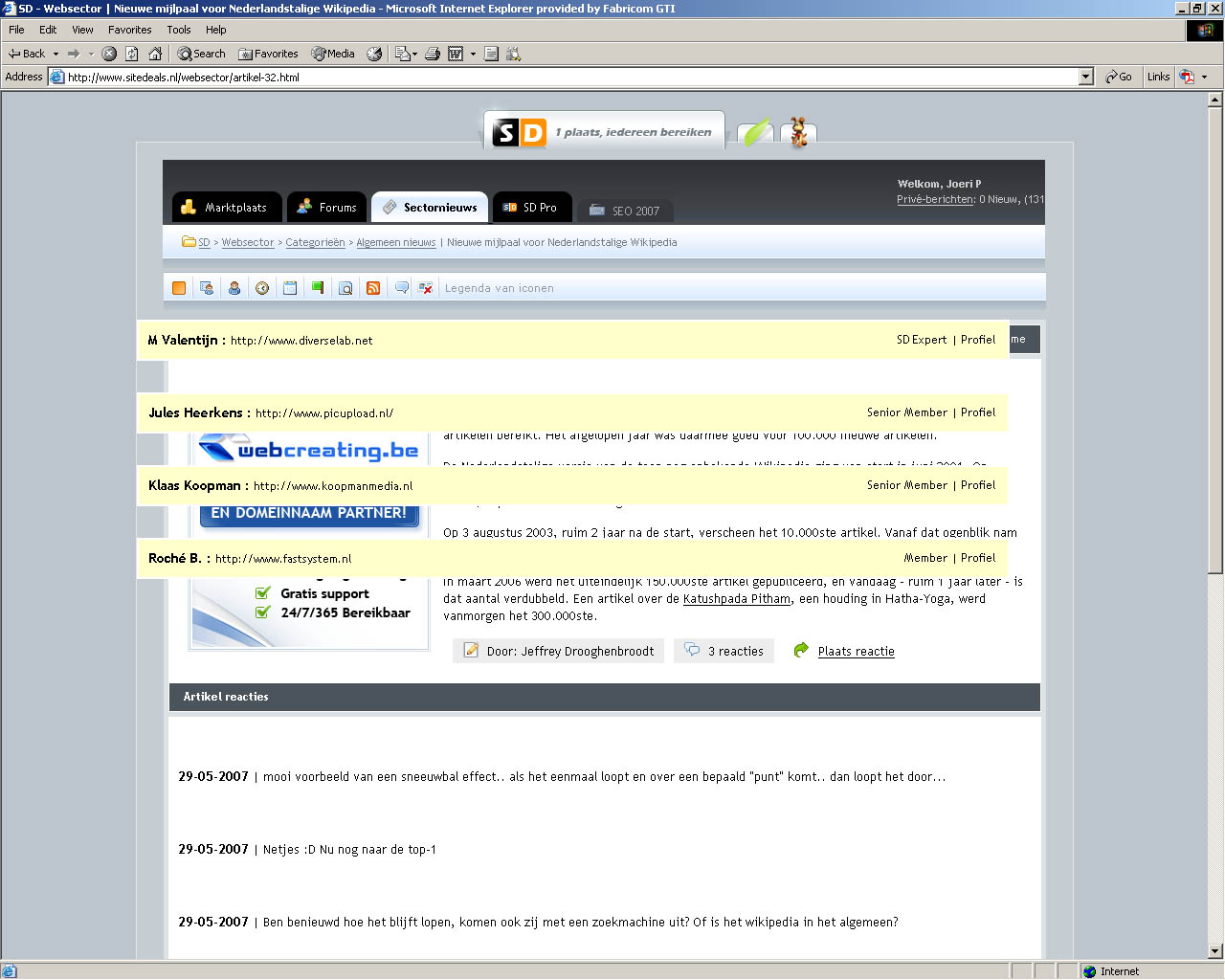Screen dimensions: 1225x980
Task: Expand the address bar dropdown list
Action: [1086, 77]
